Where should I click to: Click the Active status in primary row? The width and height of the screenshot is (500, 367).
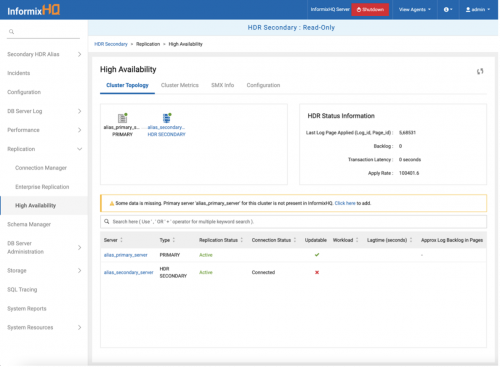coord(206,255)
